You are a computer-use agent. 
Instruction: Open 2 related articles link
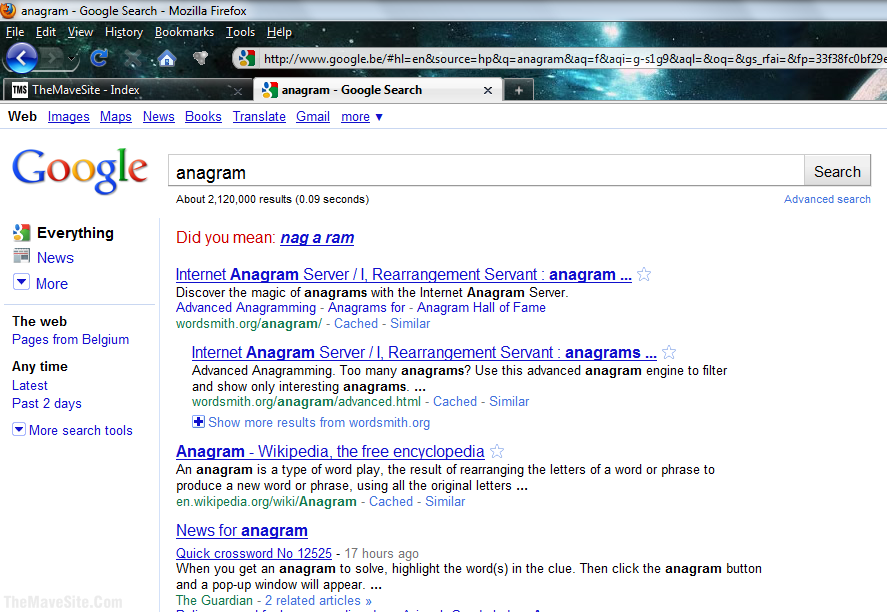point(318,601)
